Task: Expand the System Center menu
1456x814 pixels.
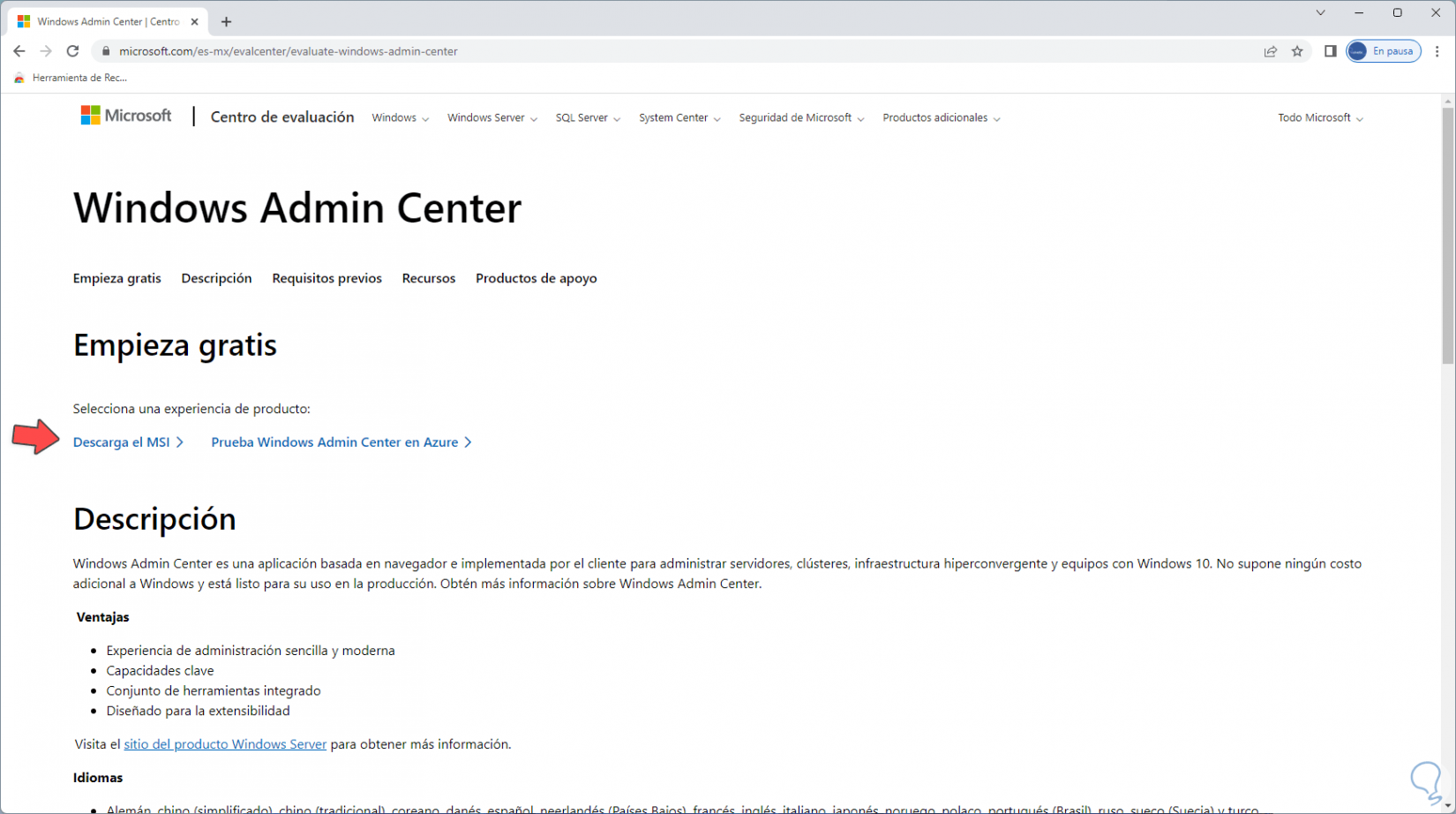Action: pos(680,117)
